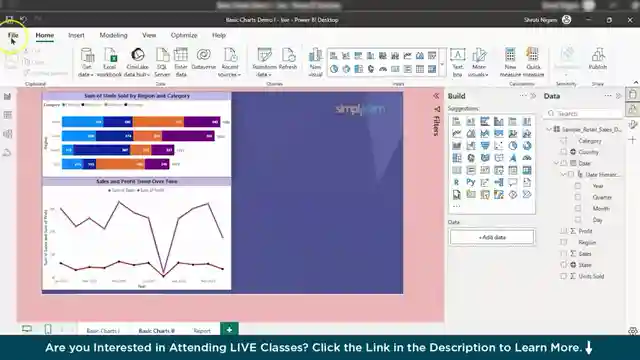Expand the ribbon visuals gallery arrow

coord(442,64)
